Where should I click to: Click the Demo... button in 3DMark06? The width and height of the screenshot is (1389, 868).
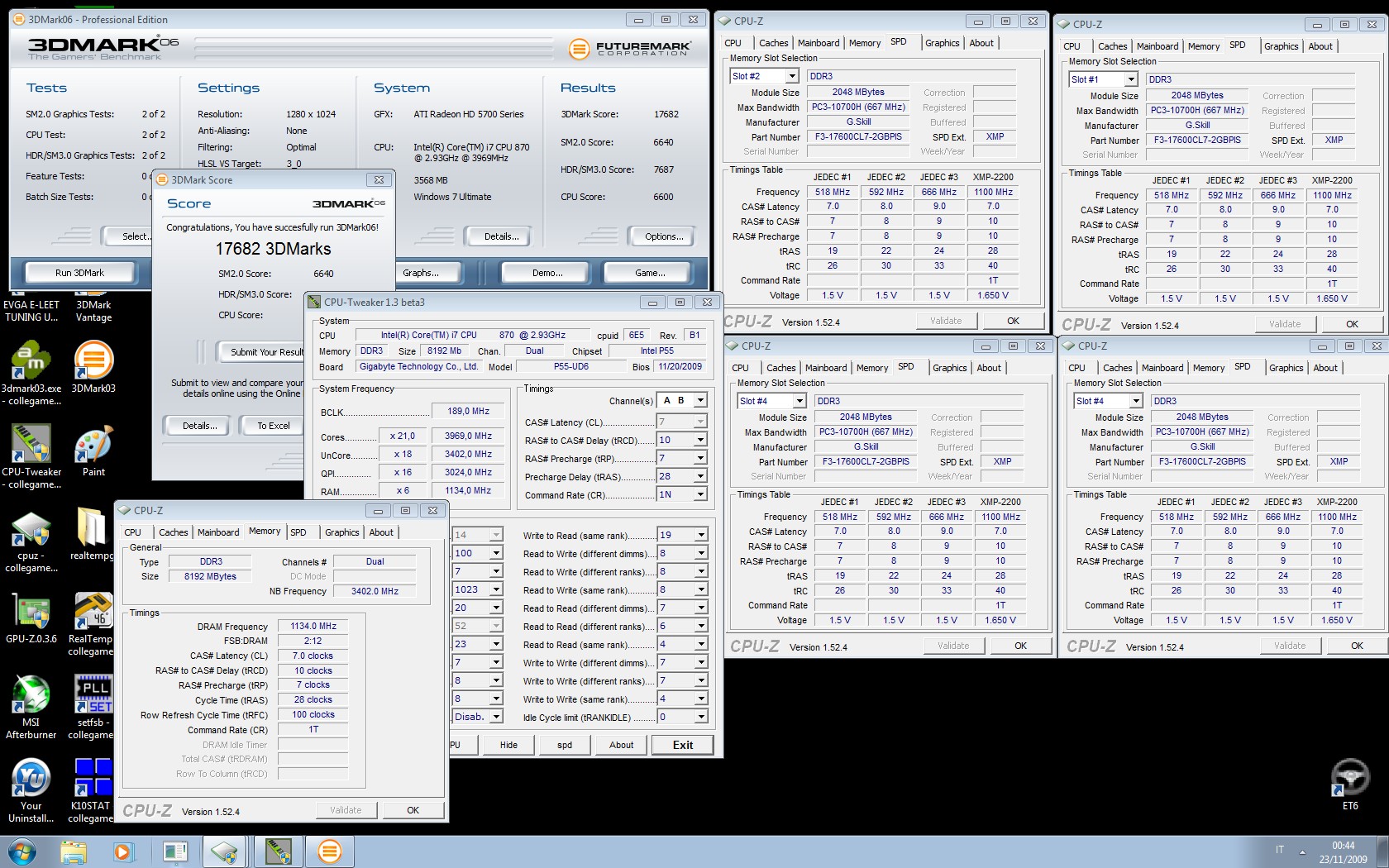547,273
